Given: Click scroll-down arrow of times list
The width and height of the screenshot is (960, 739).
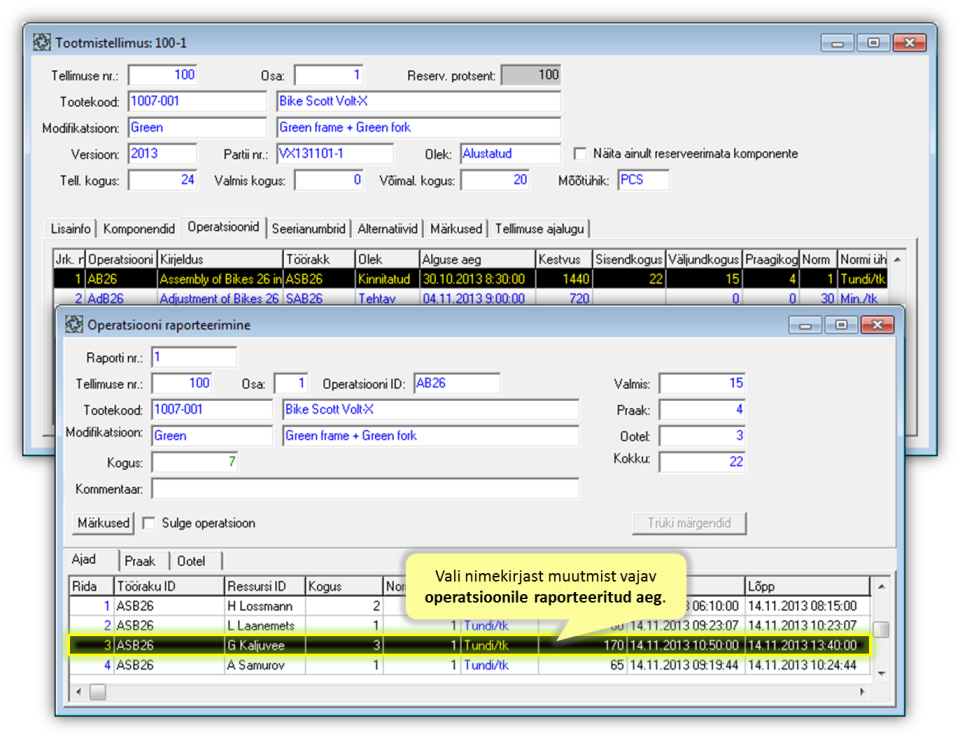Looking at the screenshot, I should [881, 673].
